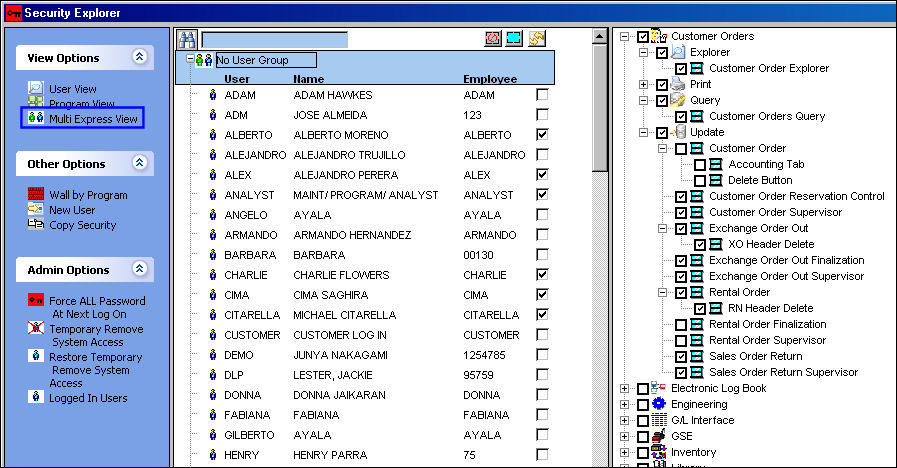Select the JUNYA NAKAGAMI name cell
897x468 pixels.
click(x=340, y=355)
